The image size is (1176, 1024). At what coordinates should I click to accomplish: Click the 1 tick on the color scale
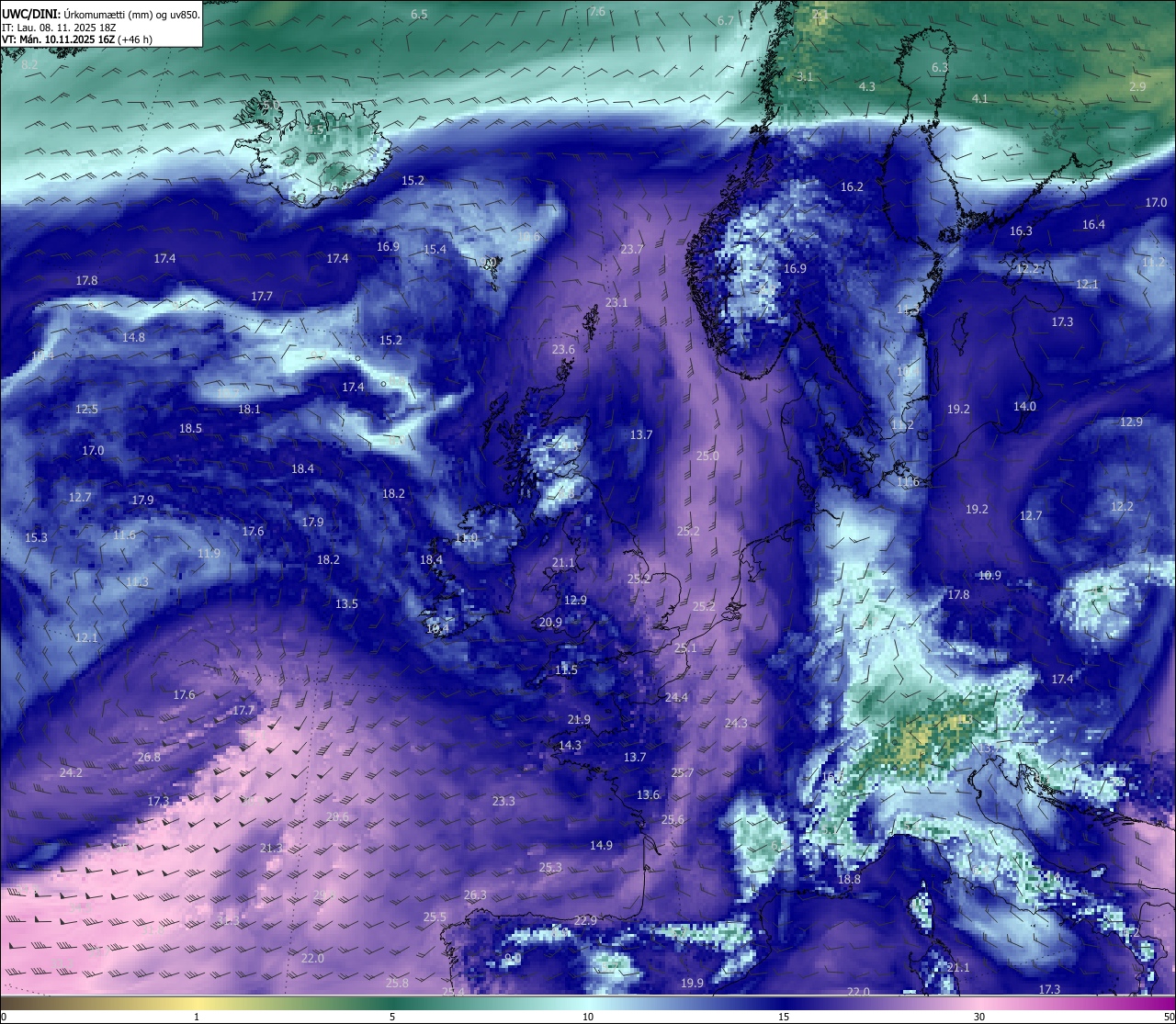coord(197,1017)
